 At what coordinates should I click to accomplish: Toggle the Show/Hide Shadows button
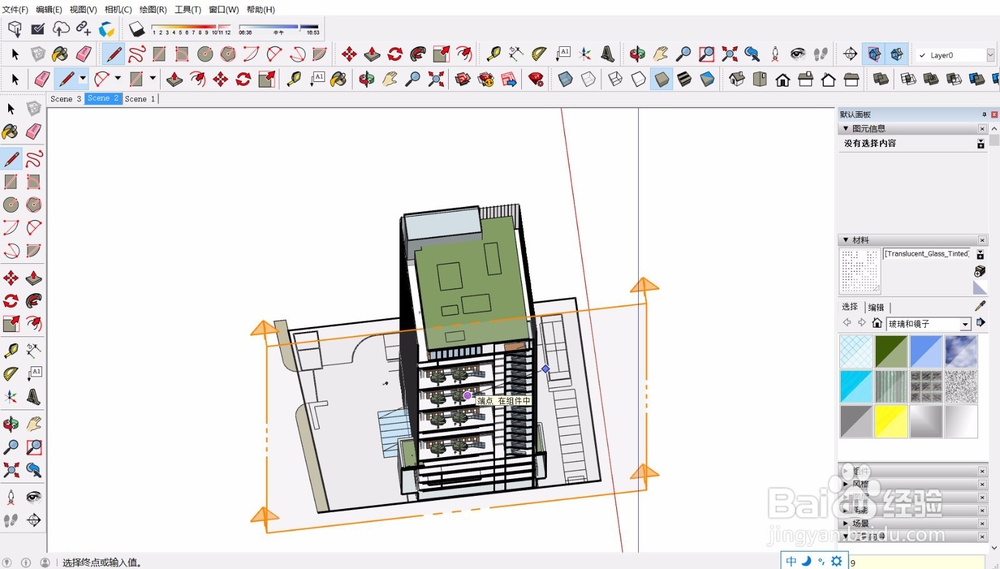[x=136, y=29]
